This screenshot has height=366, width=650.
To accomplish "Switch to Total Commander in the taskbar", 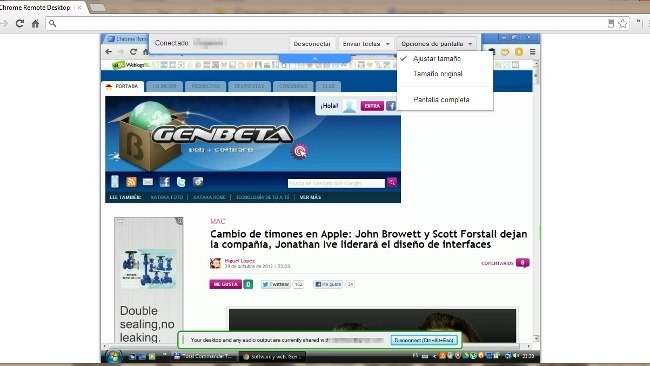I will tap(205, 356).
